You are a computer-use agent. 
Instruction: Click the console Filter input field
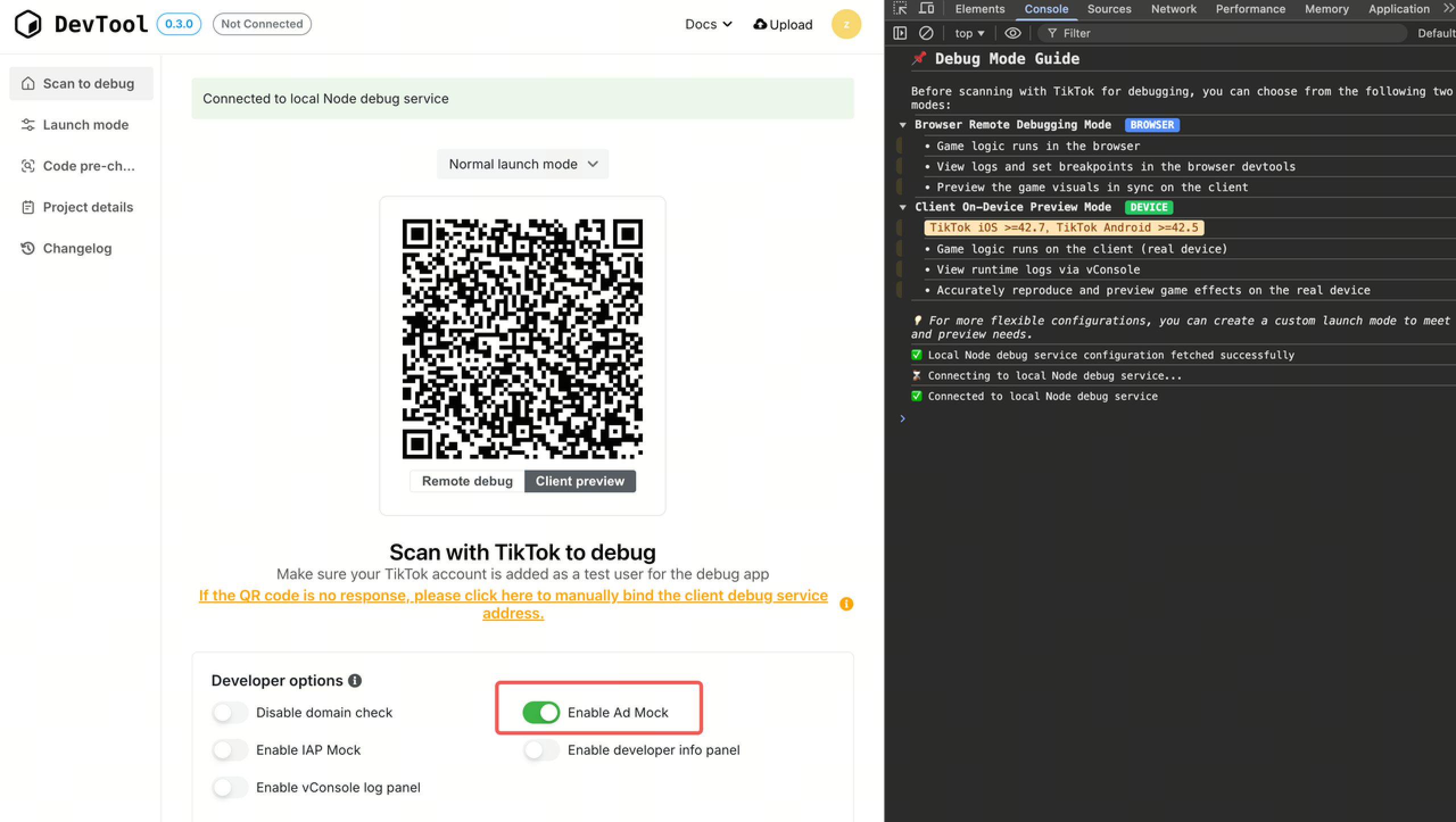tap(1223, 34)
